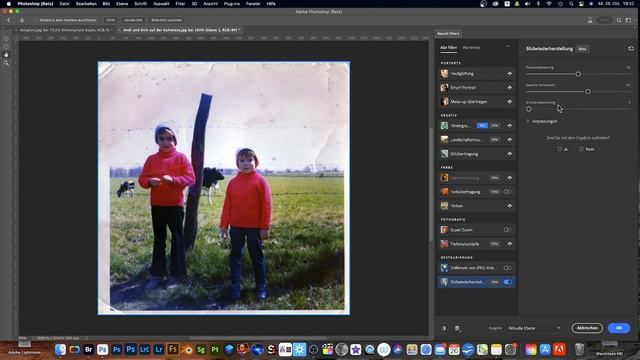Image resolution: width=640 pixels, height=360 pixels.
Task: Open Finder from the Dock
Action: click(60, 349)
